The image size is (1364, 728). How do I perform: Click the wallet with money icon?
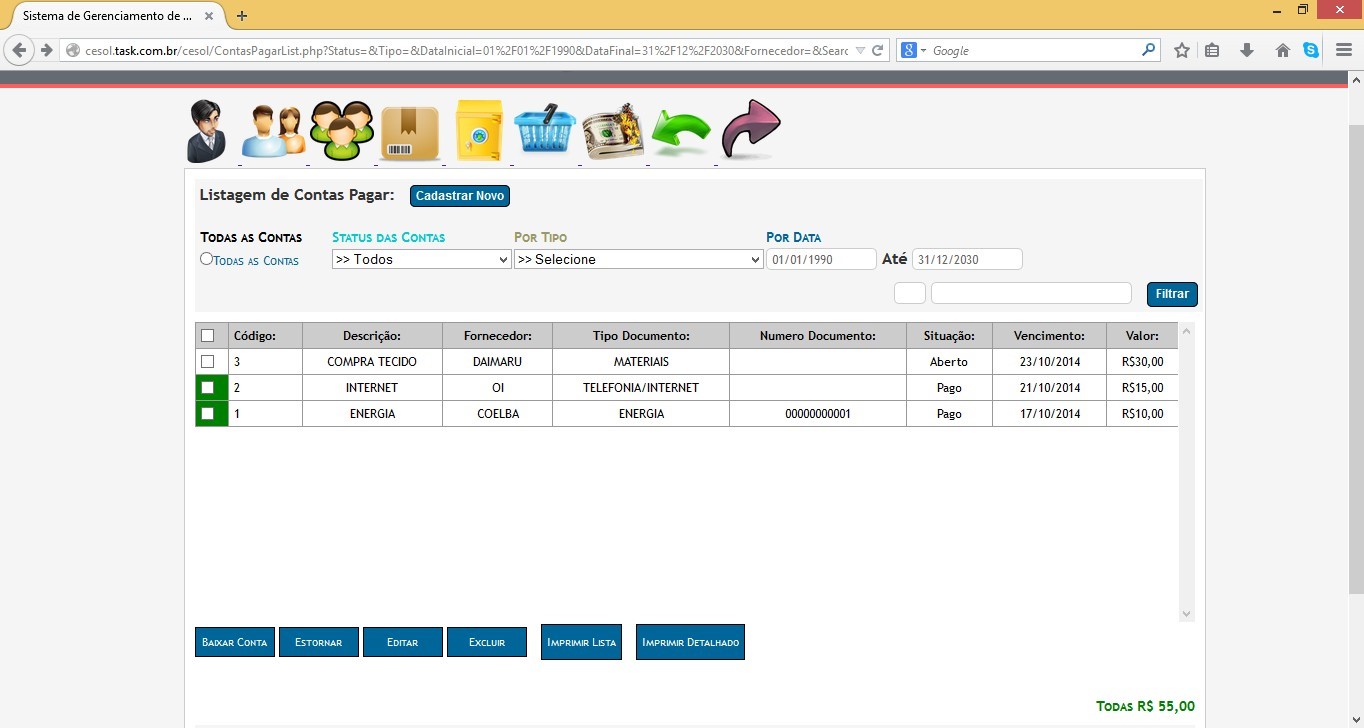pyautogui.click(x=613, y=131)
